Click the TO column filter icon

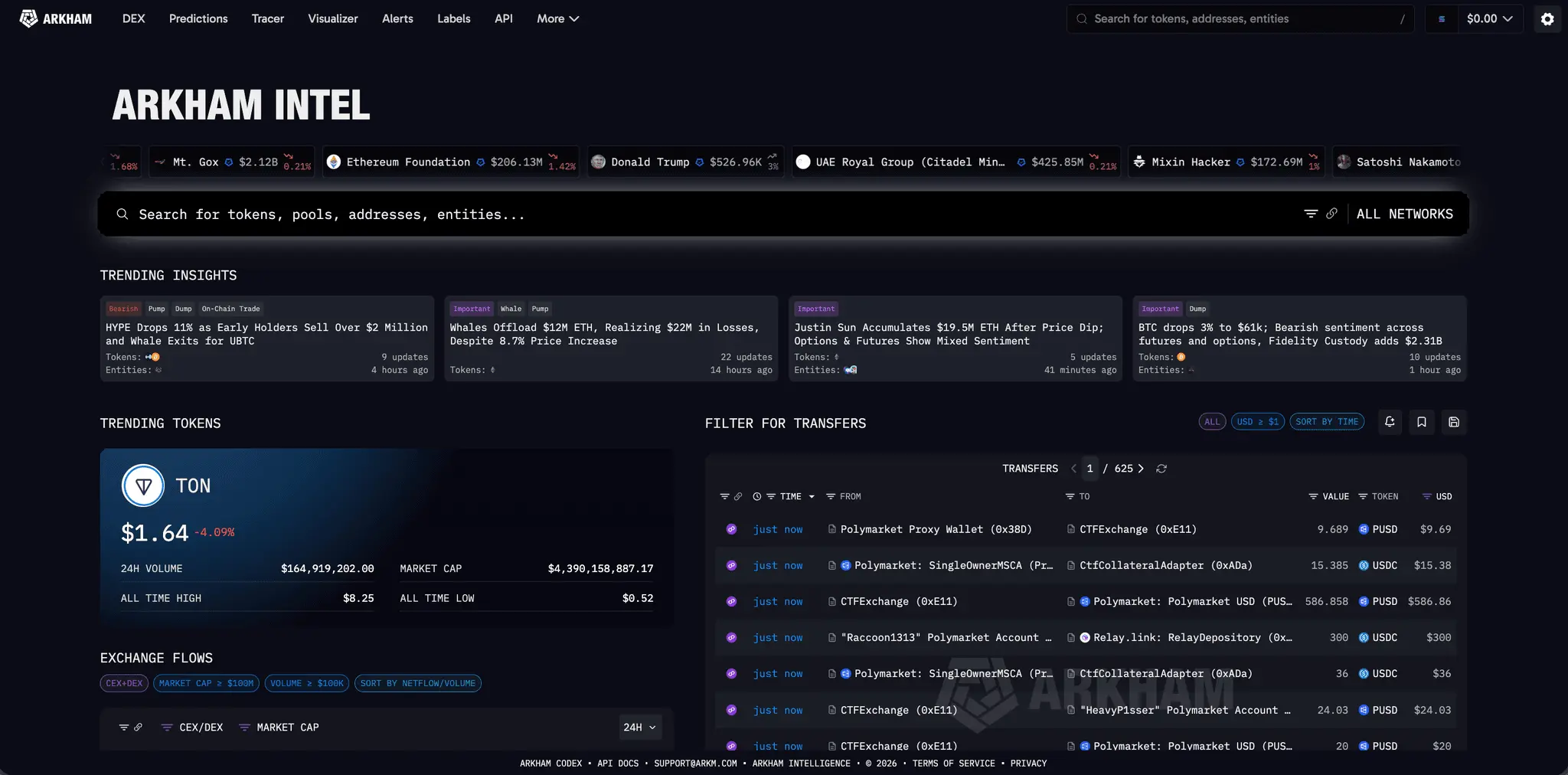pyautogui.click(x=1070, y=497)
